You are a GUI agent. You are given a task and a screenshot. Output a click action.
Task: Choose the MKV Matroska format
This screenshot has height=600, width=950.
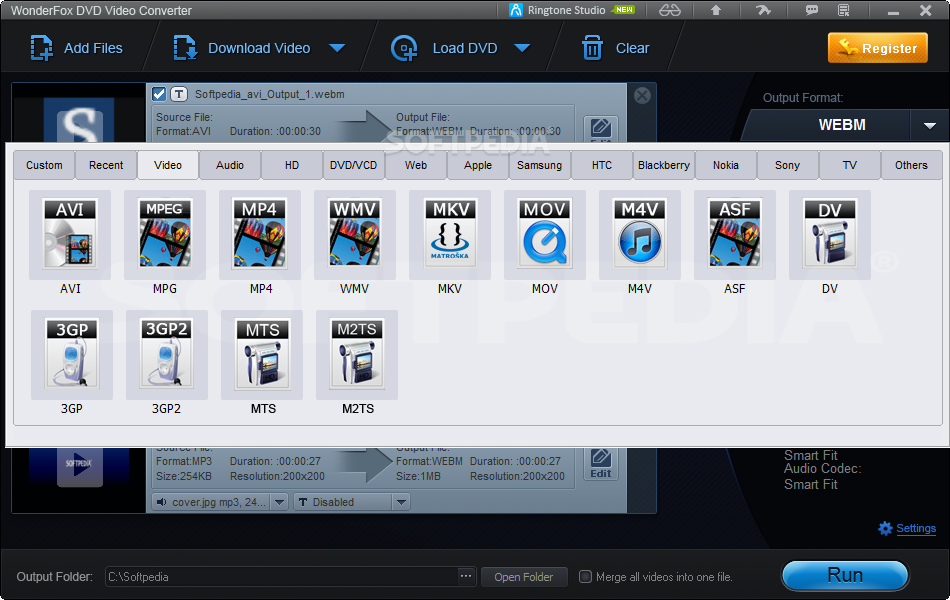click(x=450, y=235)
